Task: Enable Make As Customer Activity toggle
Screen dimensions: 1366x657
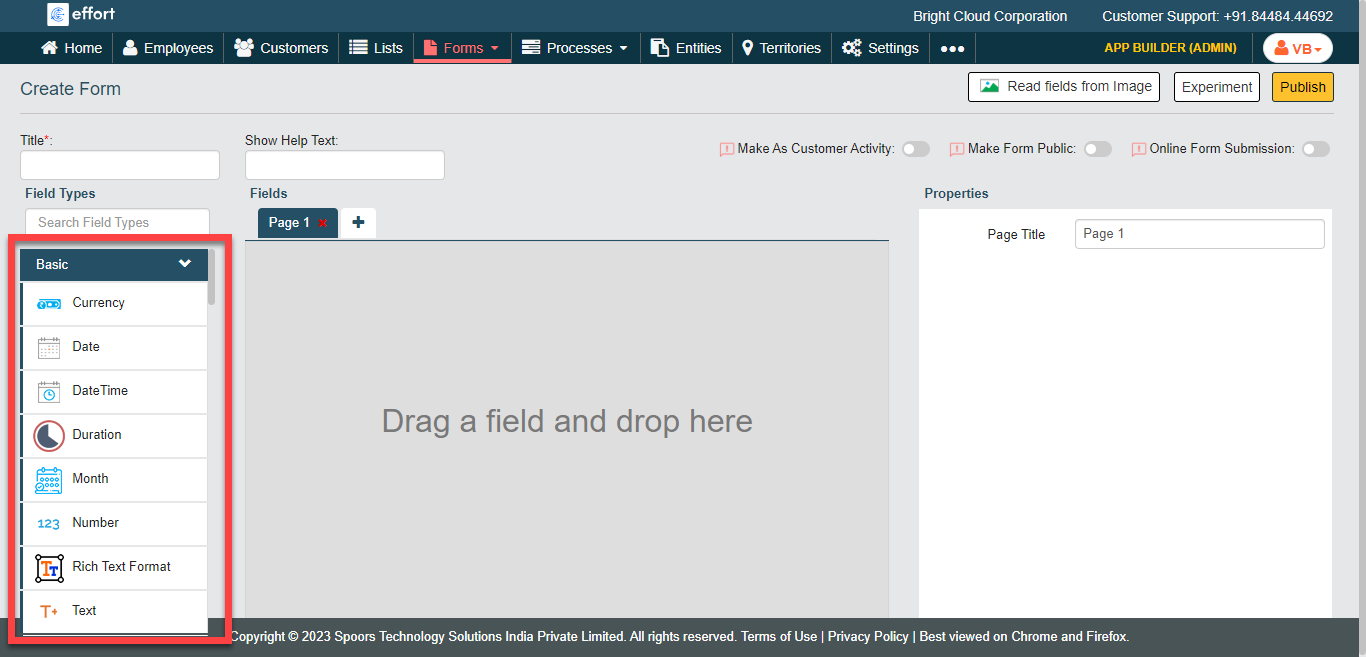Action: click(x=915, y=149)
